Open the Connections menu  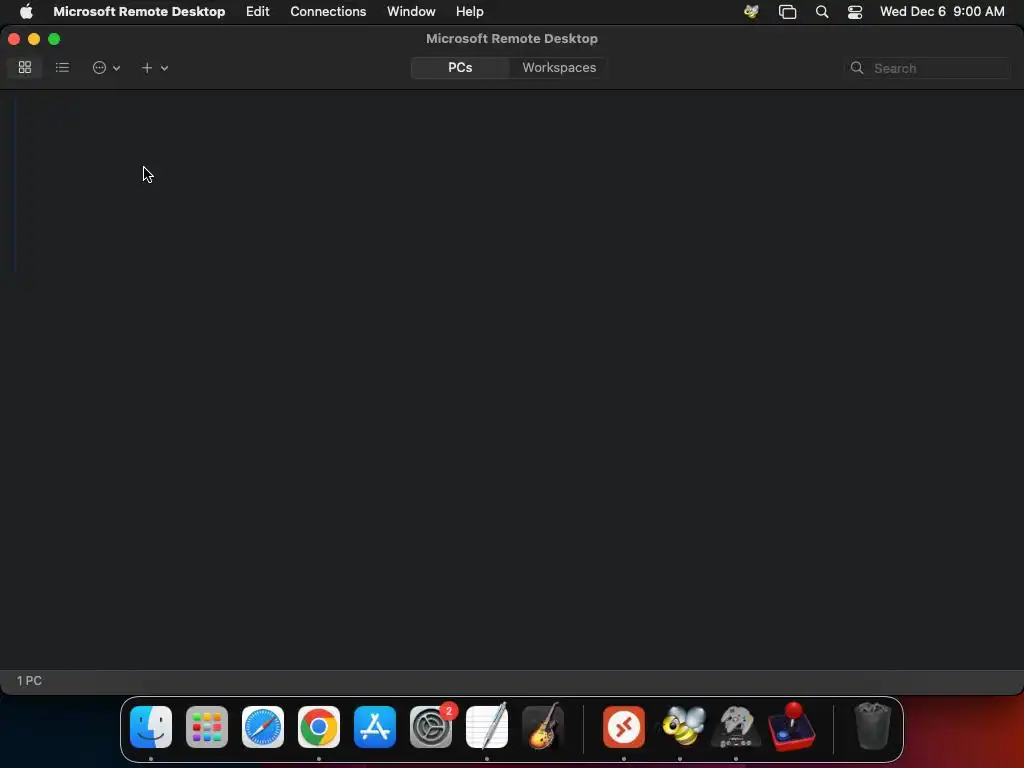pos(328,11)
